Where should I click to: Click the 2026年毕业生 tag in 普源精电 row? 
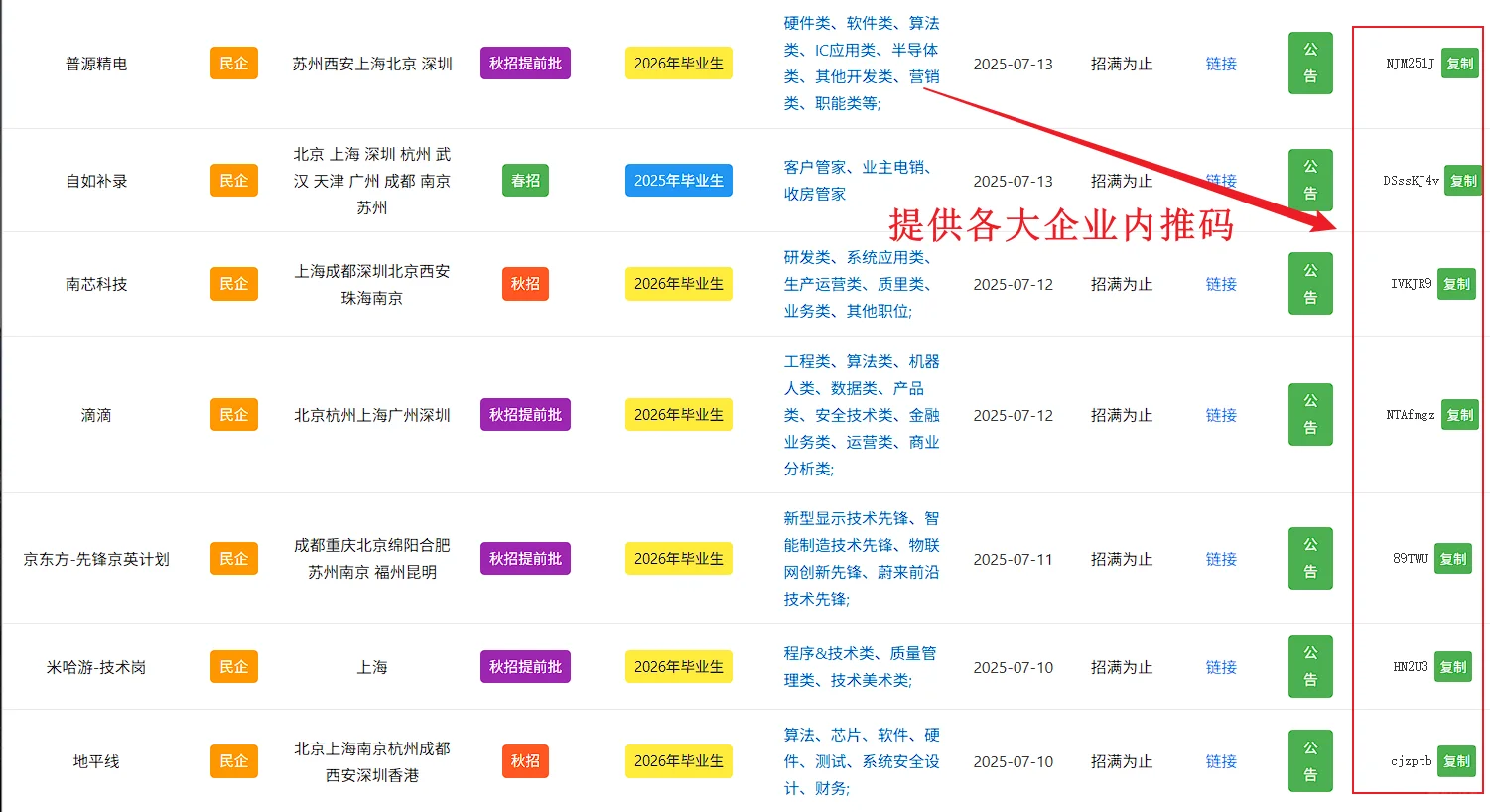tap(679, 64)
